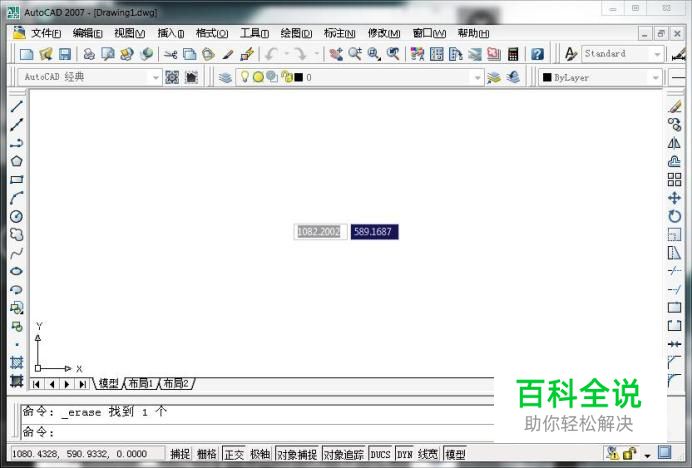Click the Undo arrow
Screen dimensions: 692x468
[271, 54]
